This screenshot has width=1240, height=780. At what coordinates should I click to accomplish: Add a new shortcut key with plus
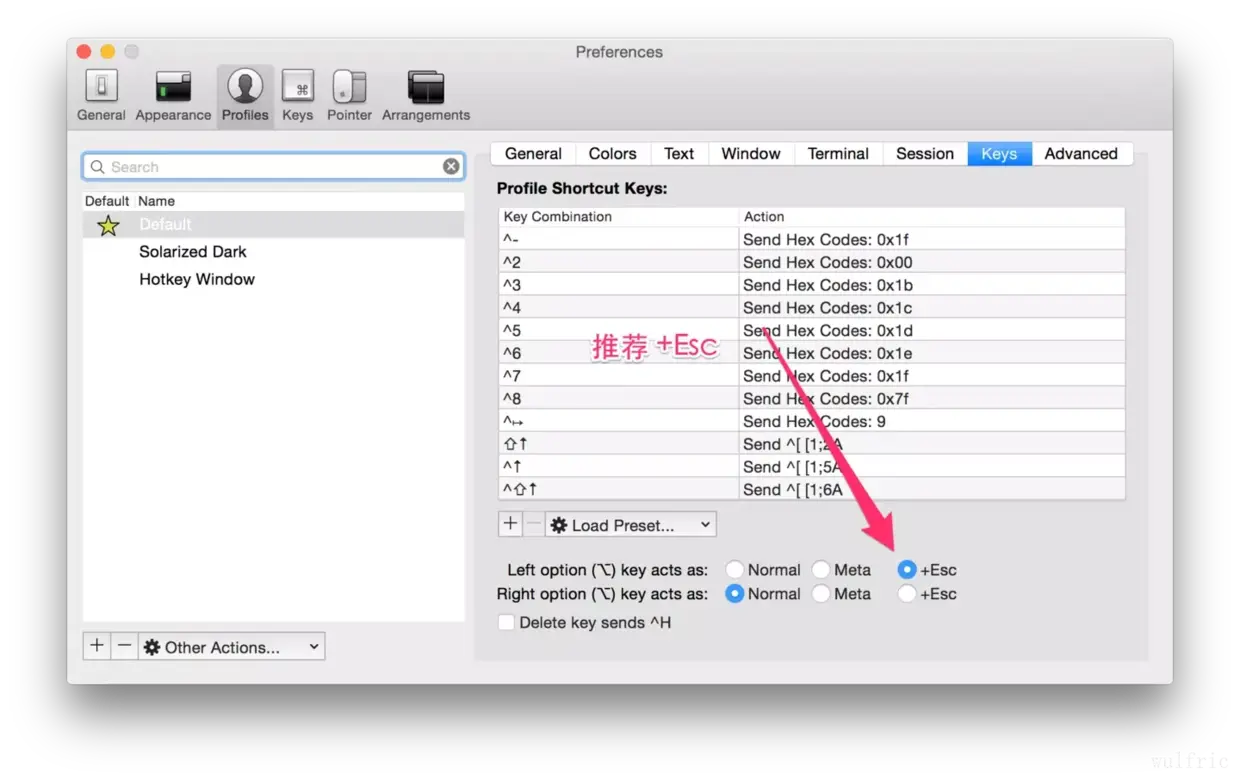click(510, 524)
